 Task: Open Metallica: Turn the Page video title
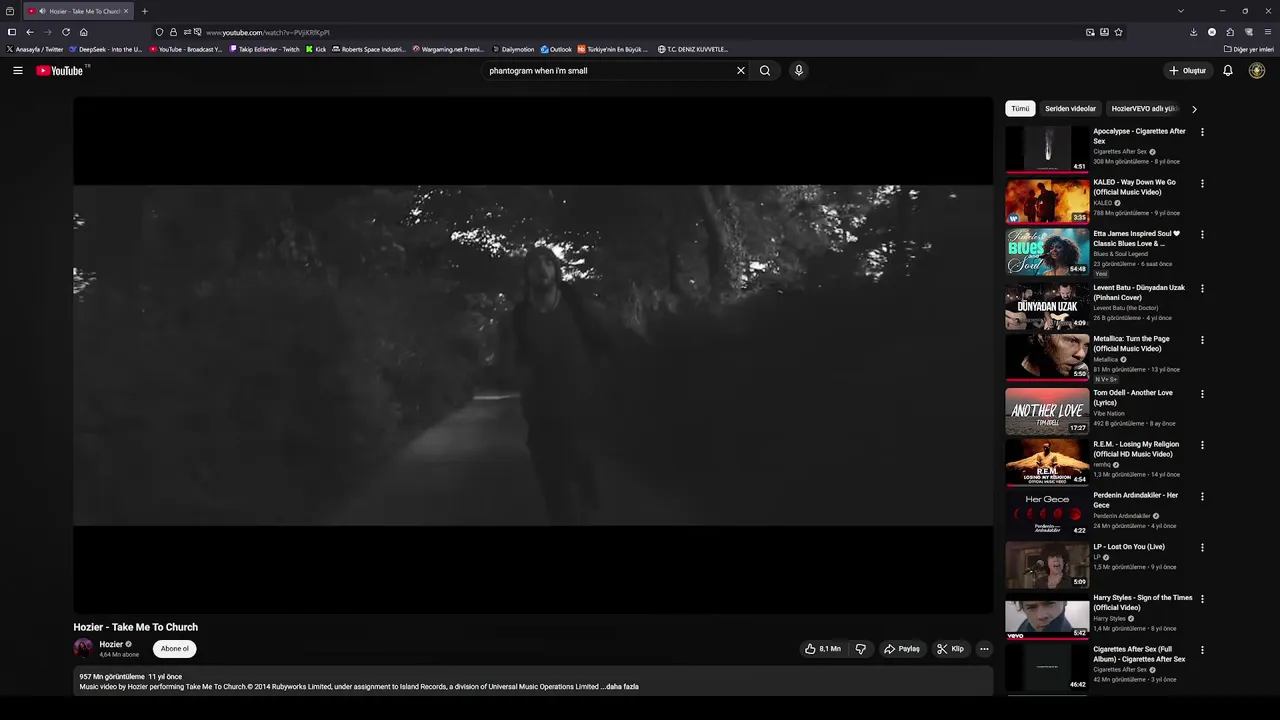click(1131, 344)
